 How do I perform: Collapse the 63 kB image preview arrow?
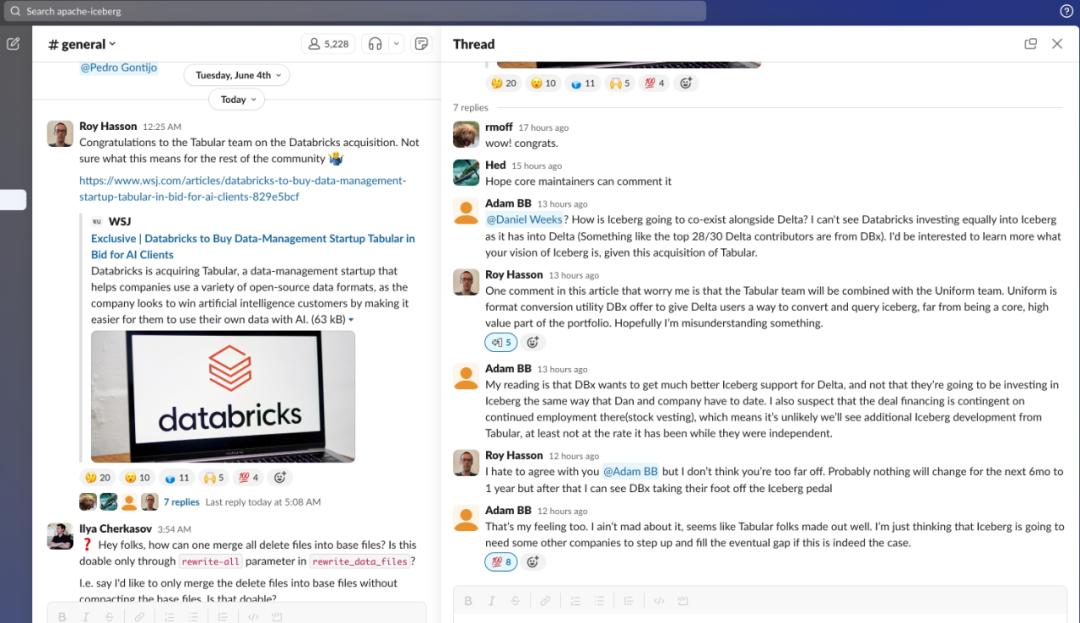pyautogui.click(x=351, y=320)
